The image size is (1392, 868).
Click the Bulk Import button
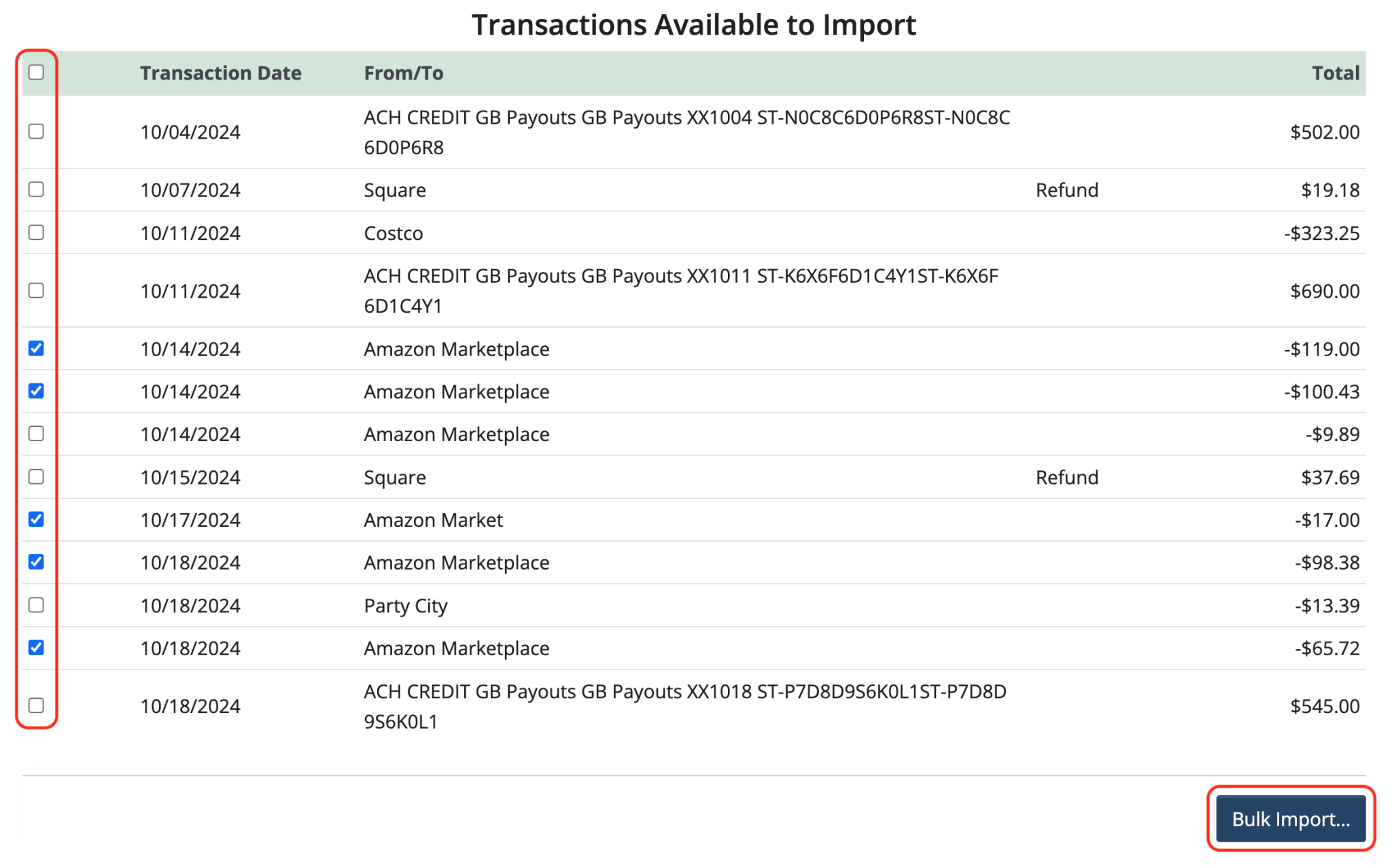click(x=1290, y=819)
